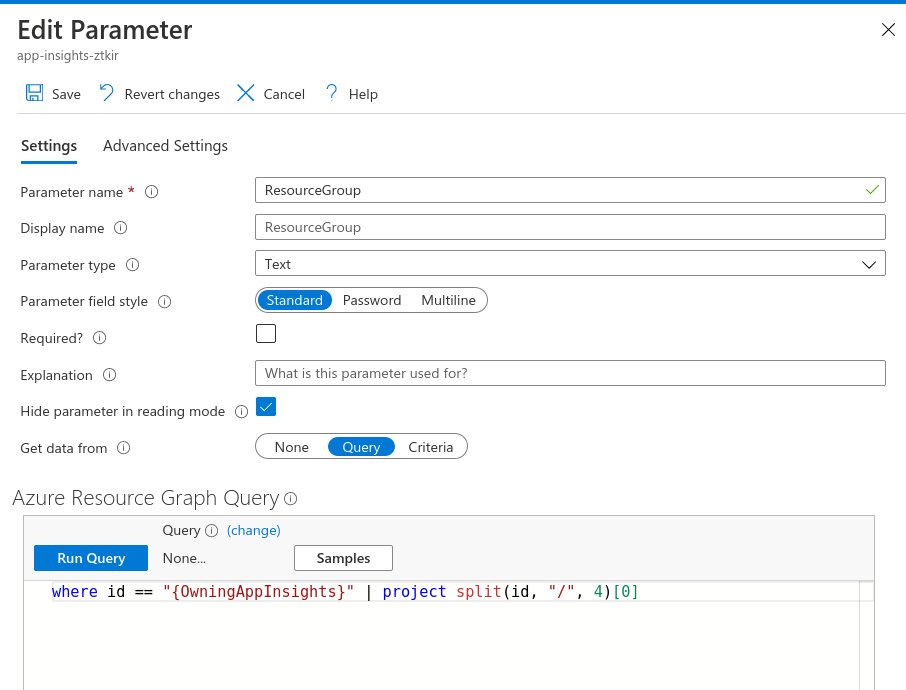Viewport: 906px width, 690px height.
Task: Click the Save disk icon
Action: pyautogui.click(x=34, y=93)
